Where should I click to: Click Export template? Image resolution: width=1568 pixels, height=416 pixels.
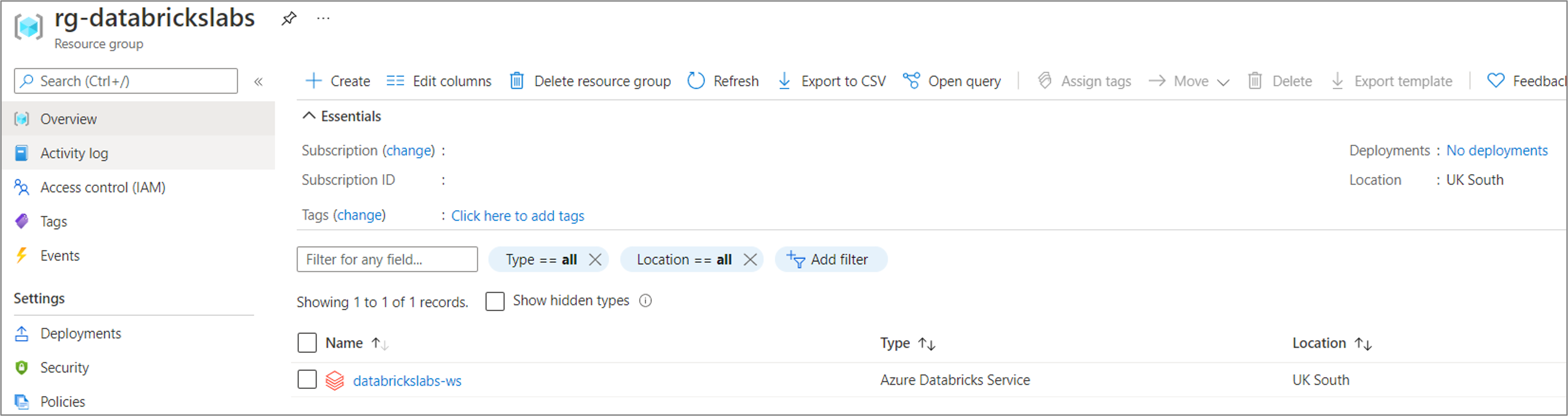click(1391, 81)
